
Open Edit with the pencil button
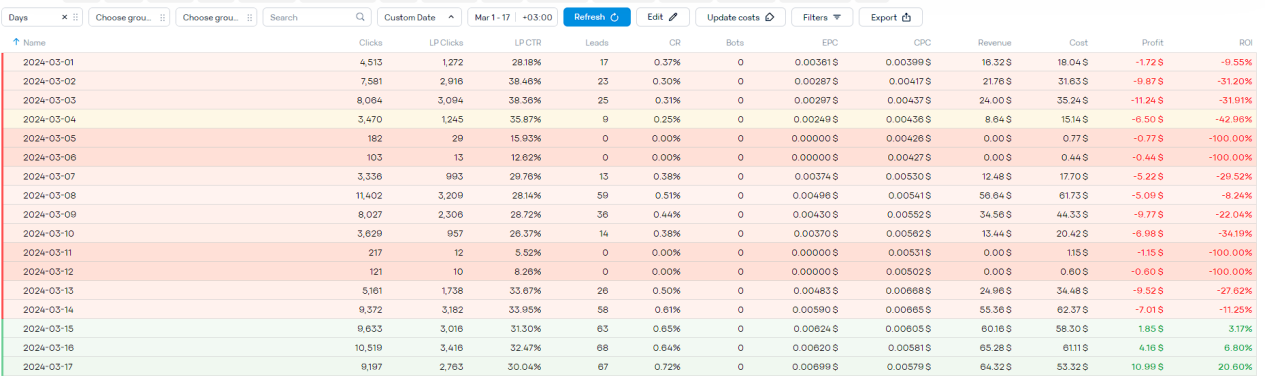coord(662,17)
